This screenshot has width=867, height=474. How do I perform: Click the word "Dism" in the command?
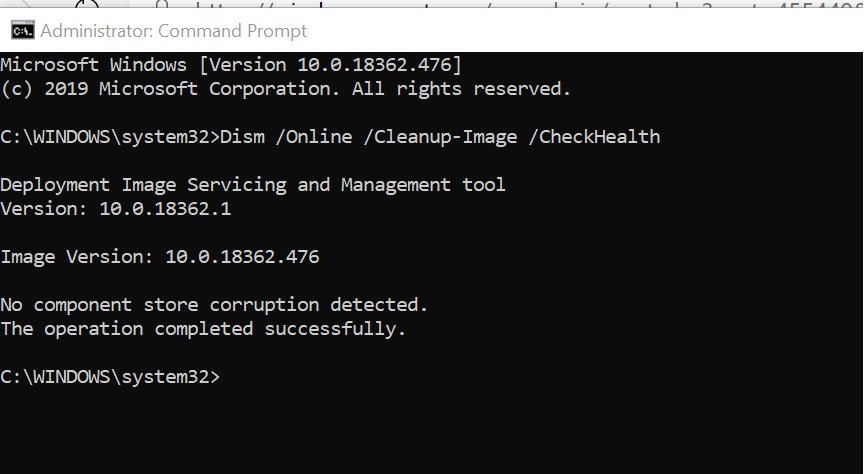tap(242, 136)
